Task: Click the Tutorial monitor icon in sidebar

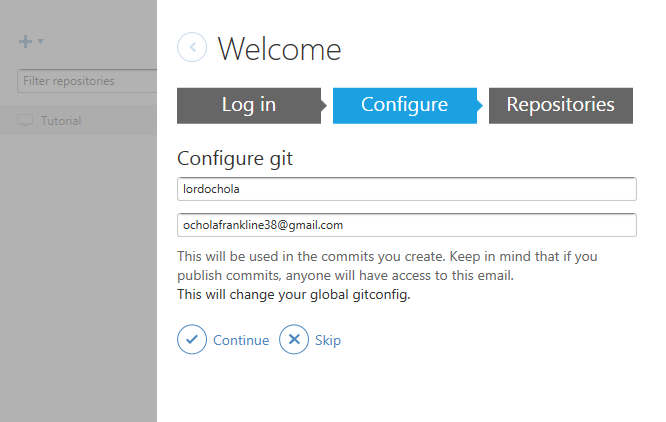Action: click(25, 121)
